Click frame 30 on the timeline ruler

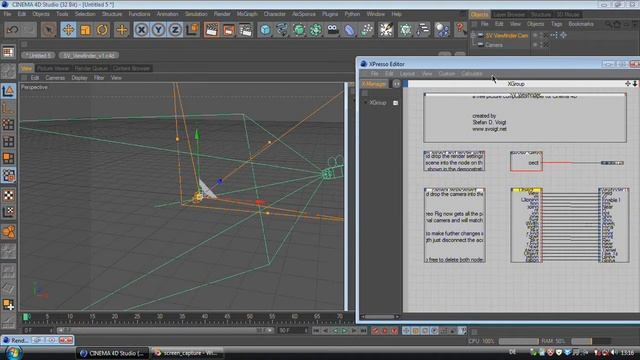pyautogui.click(x=160, y=317)
